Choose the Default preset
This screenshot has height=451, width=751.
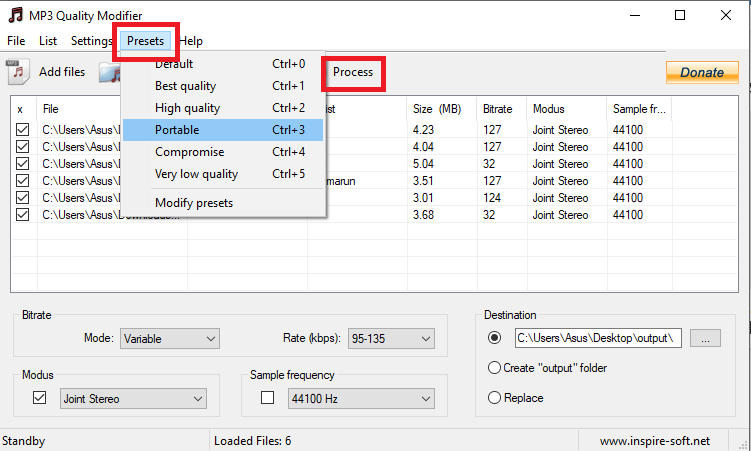pyautogui.click(x=223, y=64)
